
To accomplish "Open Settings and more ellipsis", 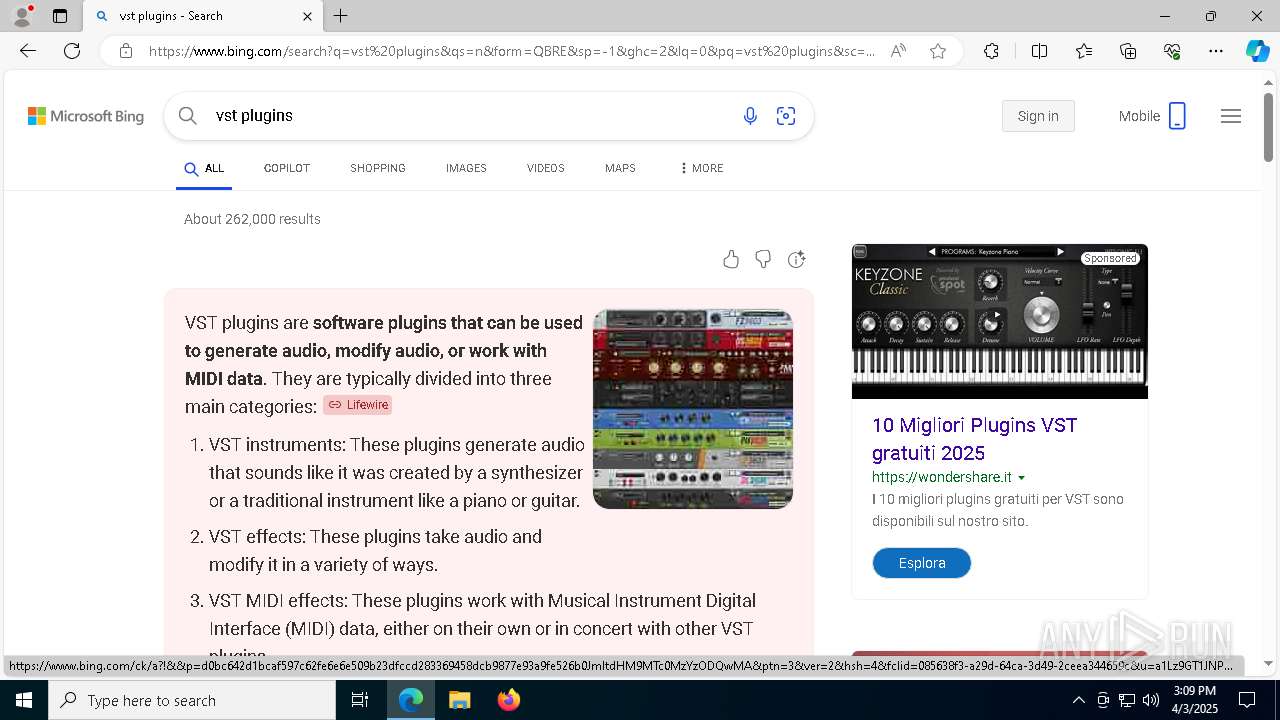I will (1216, 51).
